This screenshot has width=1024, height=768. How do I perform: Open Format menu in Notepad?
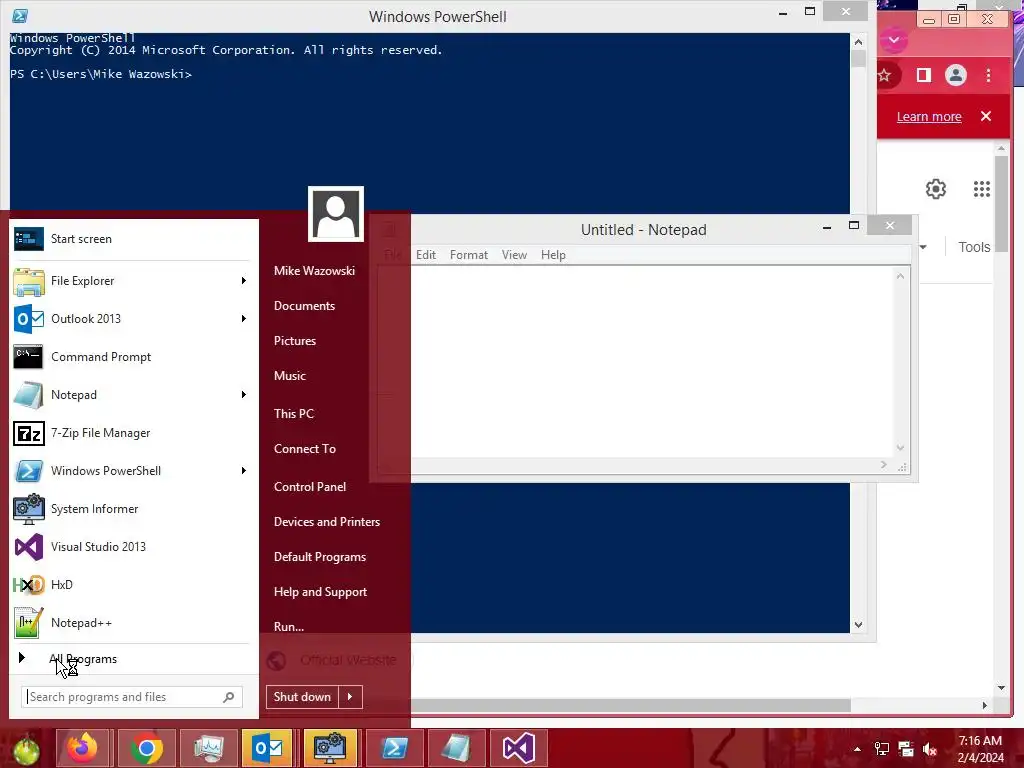(468, 255)
